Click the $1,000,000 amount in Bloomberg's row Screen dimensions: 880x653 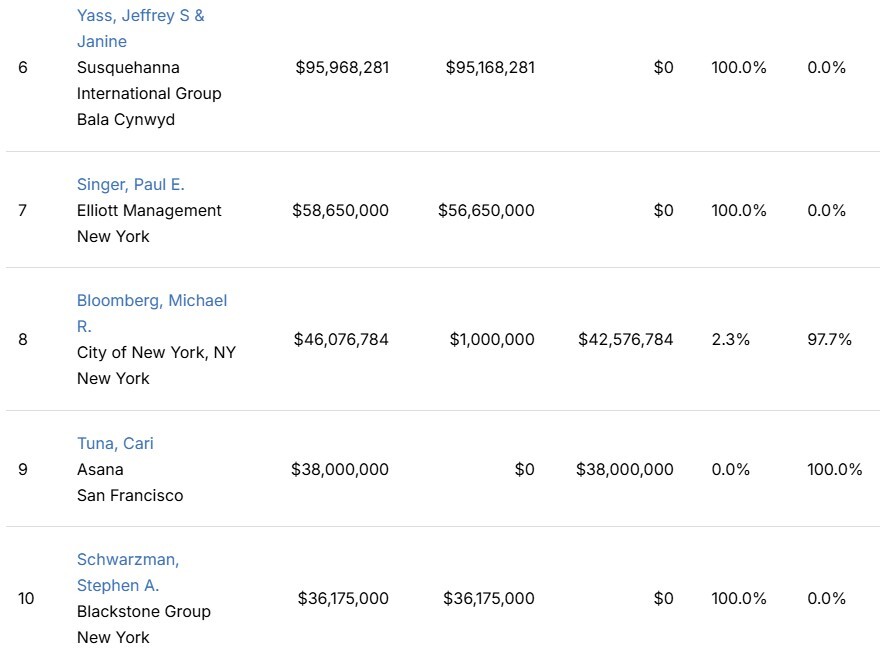(x=492, y=339)
